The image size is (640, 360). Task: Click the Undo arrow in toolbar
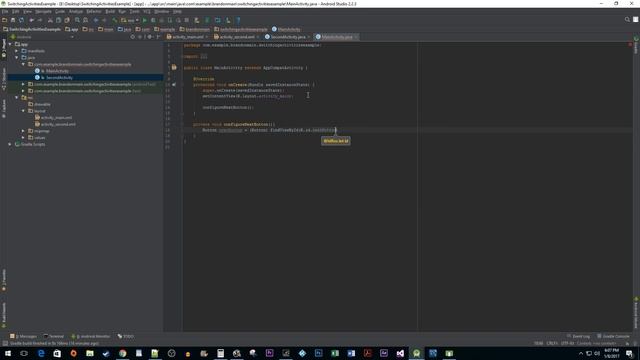(x=31, y=20)
